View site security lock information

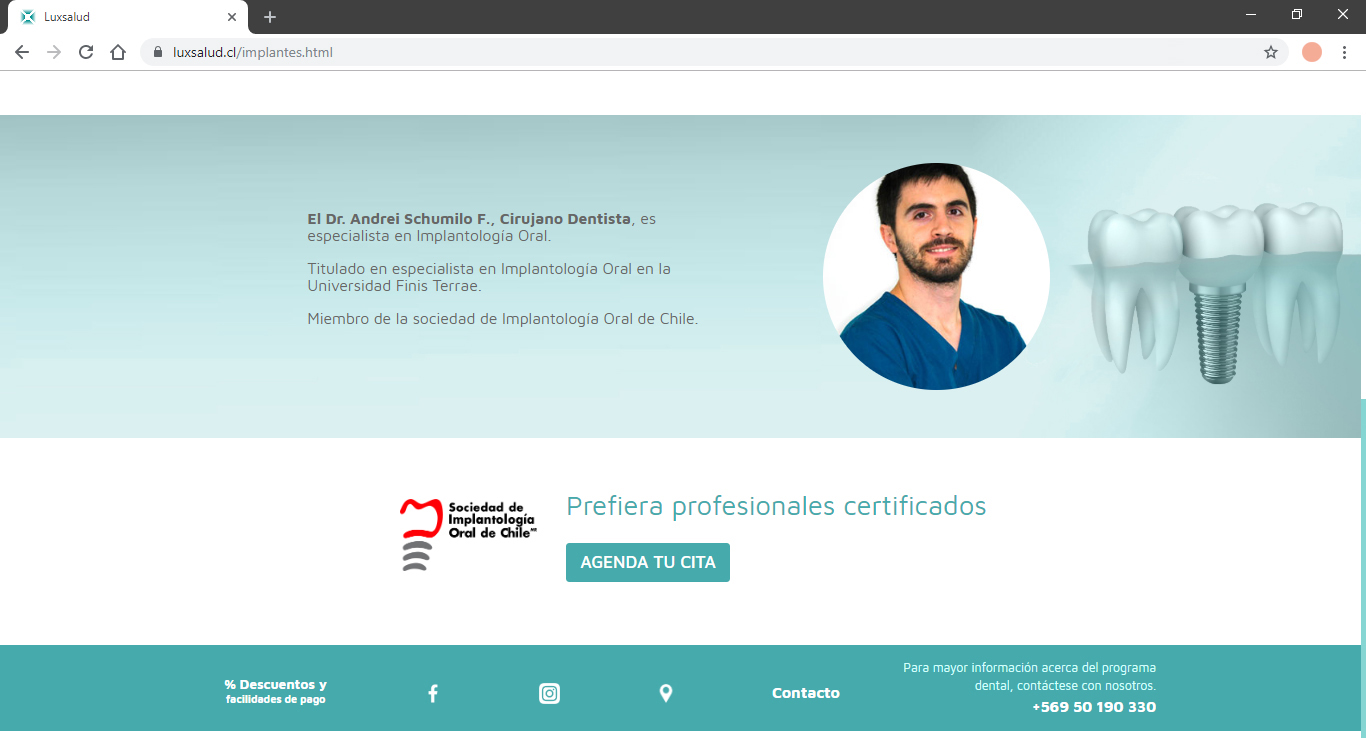tap(157, 52)
